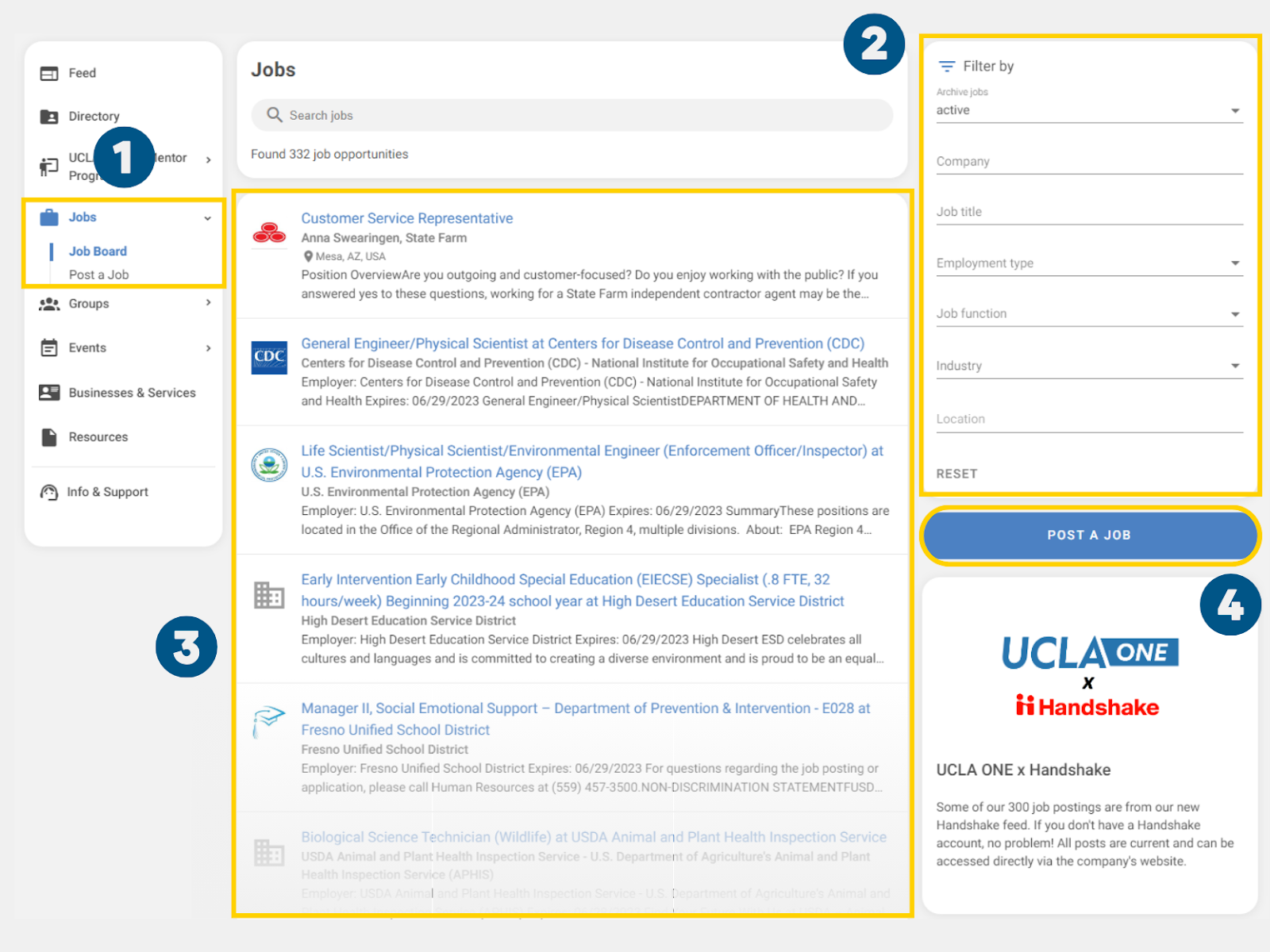1270x952 pixels.
Task: Select Resources in the sidebar
Action: point(98,437)
